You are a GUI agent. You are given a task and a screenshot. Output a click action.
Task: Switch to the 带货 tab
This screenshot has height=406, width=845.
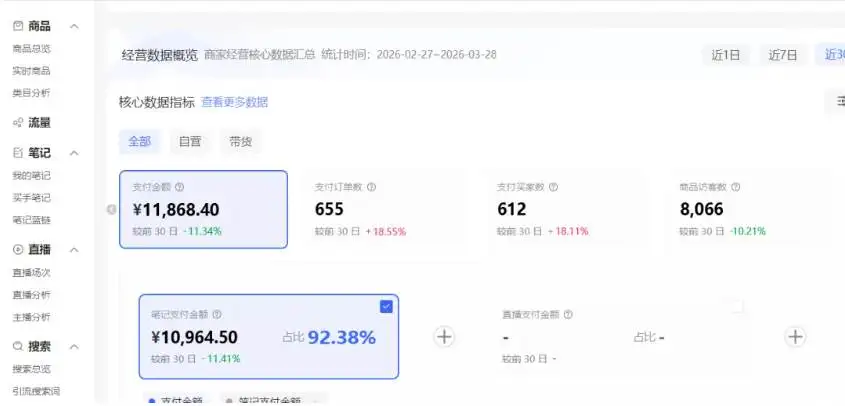[x=240, y=142]
